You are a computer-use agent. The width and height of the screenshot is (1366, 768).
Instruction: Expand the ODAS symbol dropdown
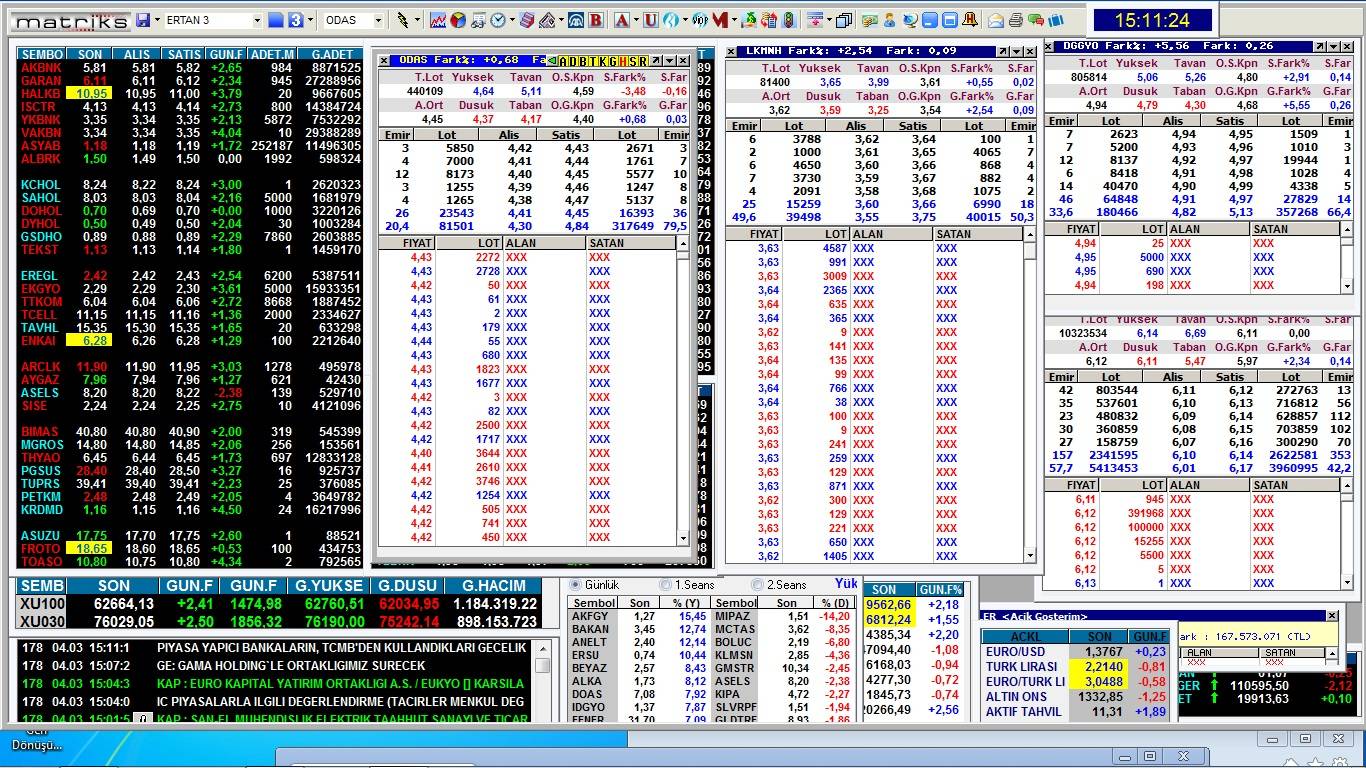[378, 20]
